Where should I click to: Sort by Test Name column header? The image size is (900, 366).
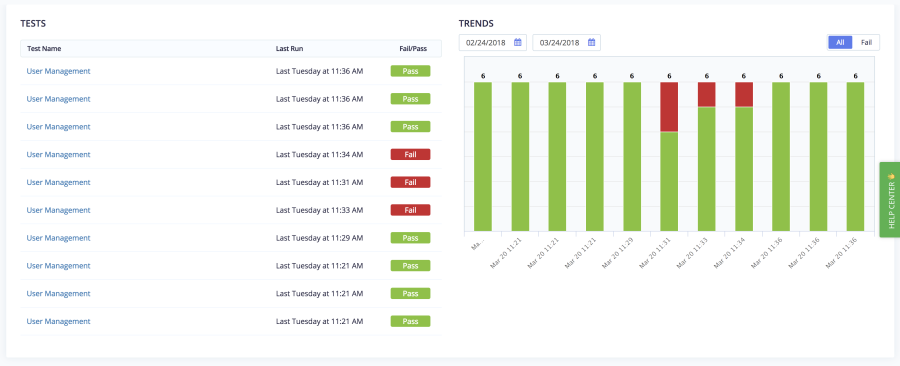coord(44,49)
